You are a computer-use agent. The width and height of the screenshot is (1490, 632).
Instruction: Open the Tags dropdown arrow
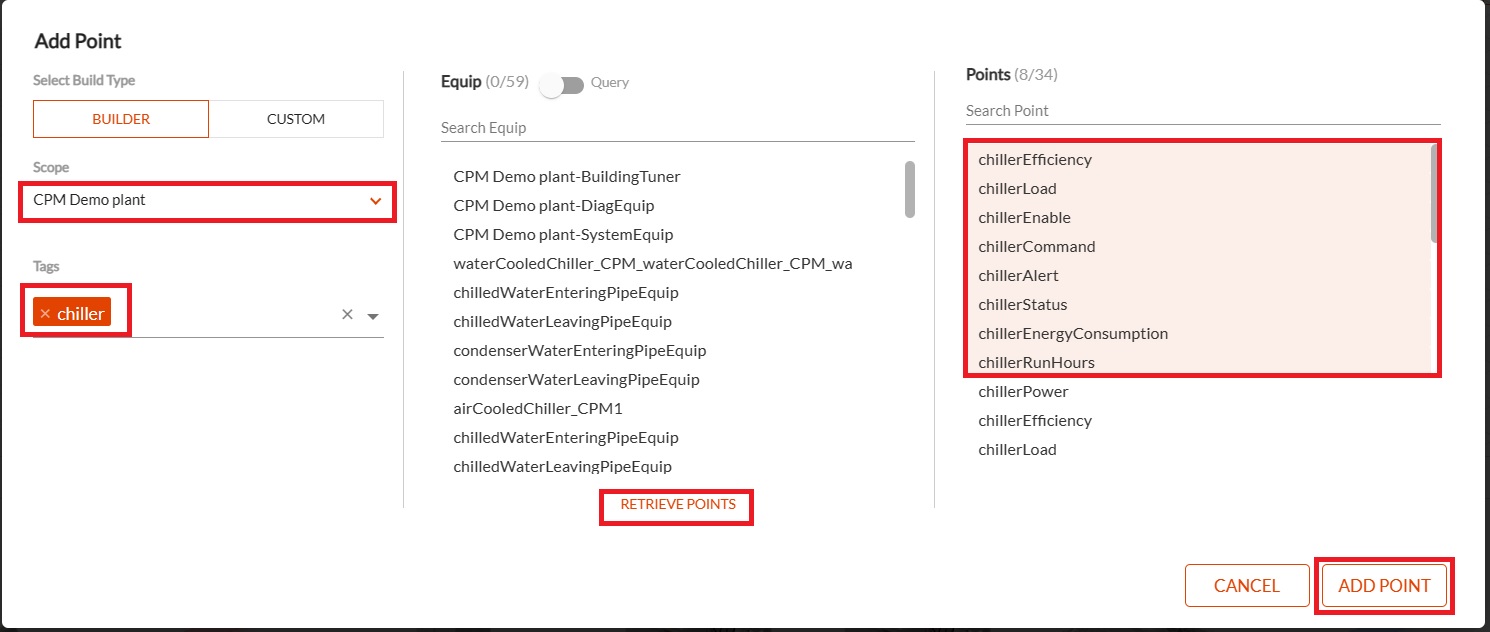[x=373, y=316]
